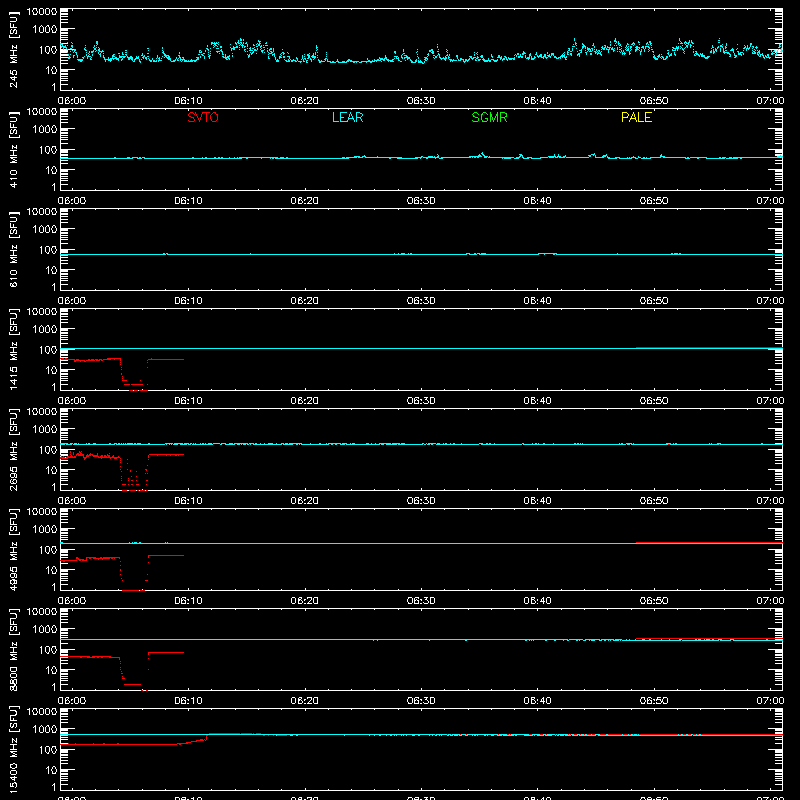
Task: Click the 1000 tick label on 410 MHz panel
Action: [x=45, y=129]
